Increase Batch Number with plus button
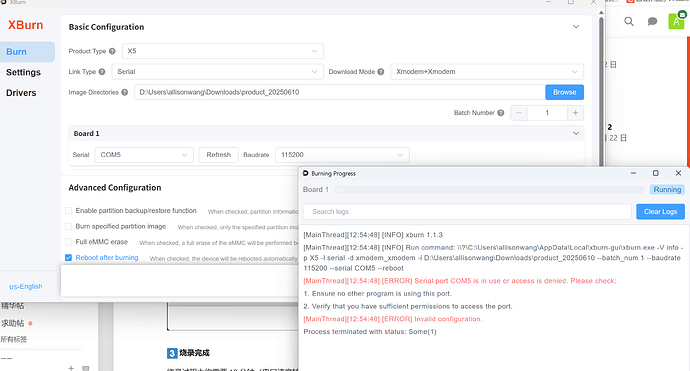Screen dimensions: 690x371 tap(575, 113)
